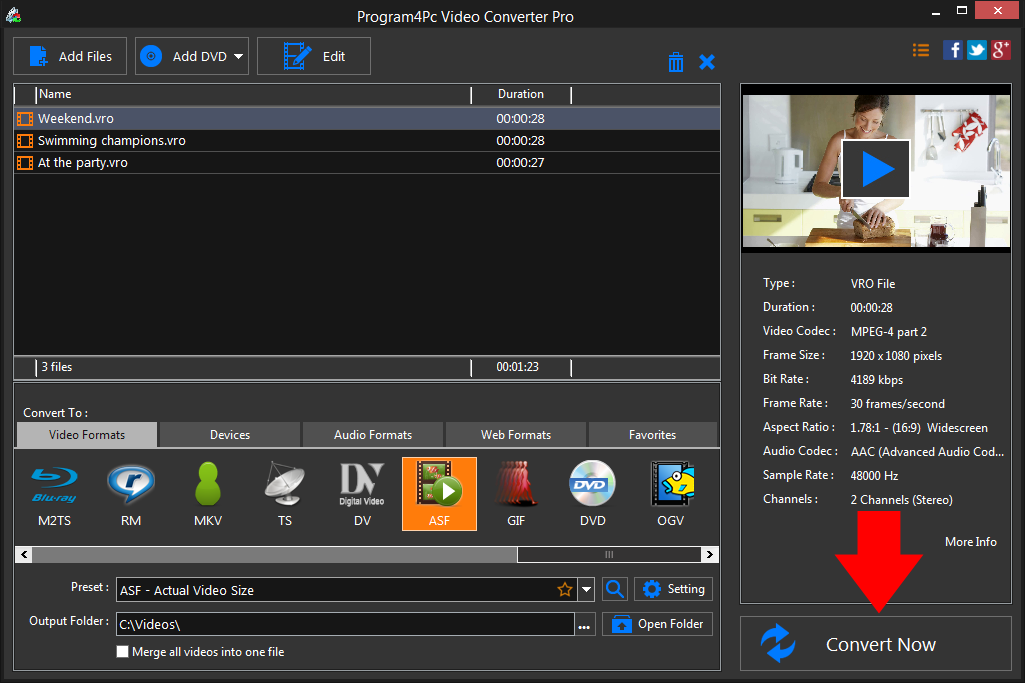Switch to the Devices tab

pyautogui.click(x=230, y=435)
